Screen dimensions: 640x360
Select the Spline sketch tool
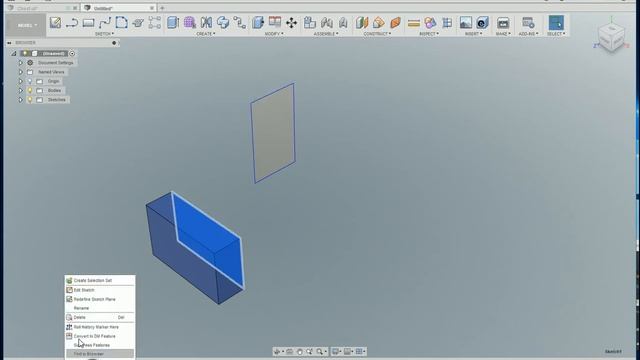click(x=105, y=22)
